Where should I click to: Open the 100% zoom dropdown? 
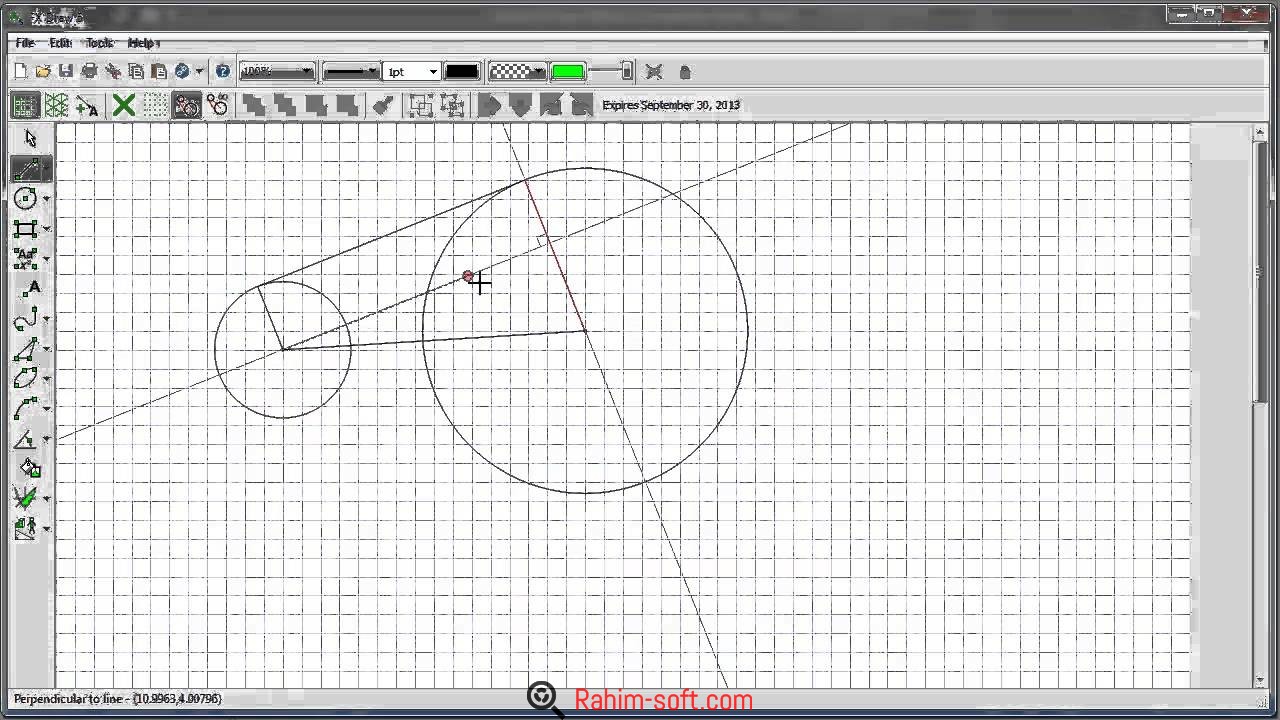(x=278, y=72)
